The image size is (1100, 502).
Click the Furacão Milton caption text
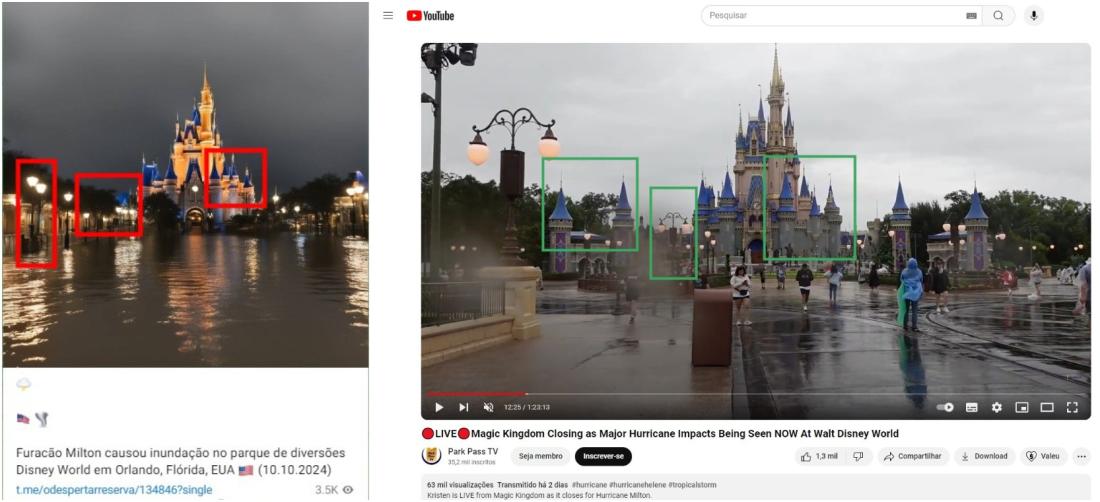click(x=181, y=461)
